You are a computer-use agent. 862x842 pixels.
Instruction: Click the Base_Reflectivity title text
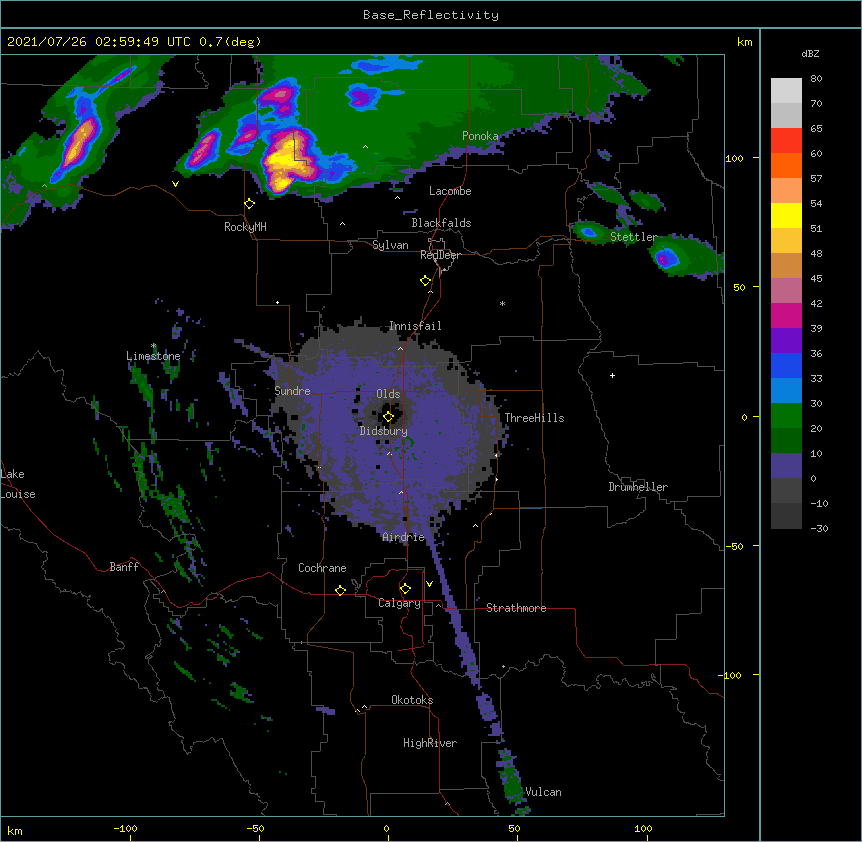431,15
